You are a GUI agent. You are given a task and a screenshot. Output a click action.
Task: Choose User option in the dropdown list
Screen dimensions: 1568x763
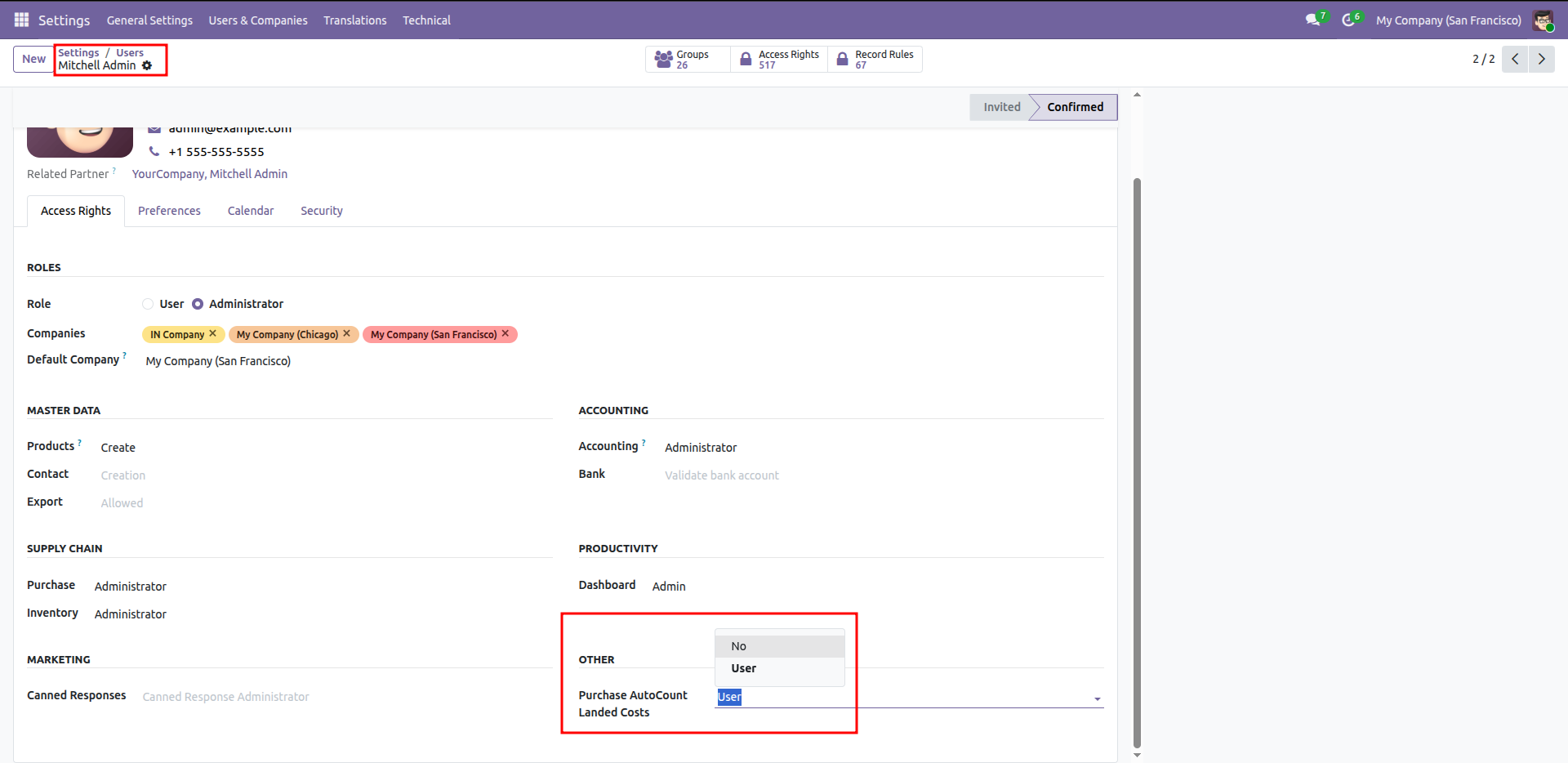(743, 668)
